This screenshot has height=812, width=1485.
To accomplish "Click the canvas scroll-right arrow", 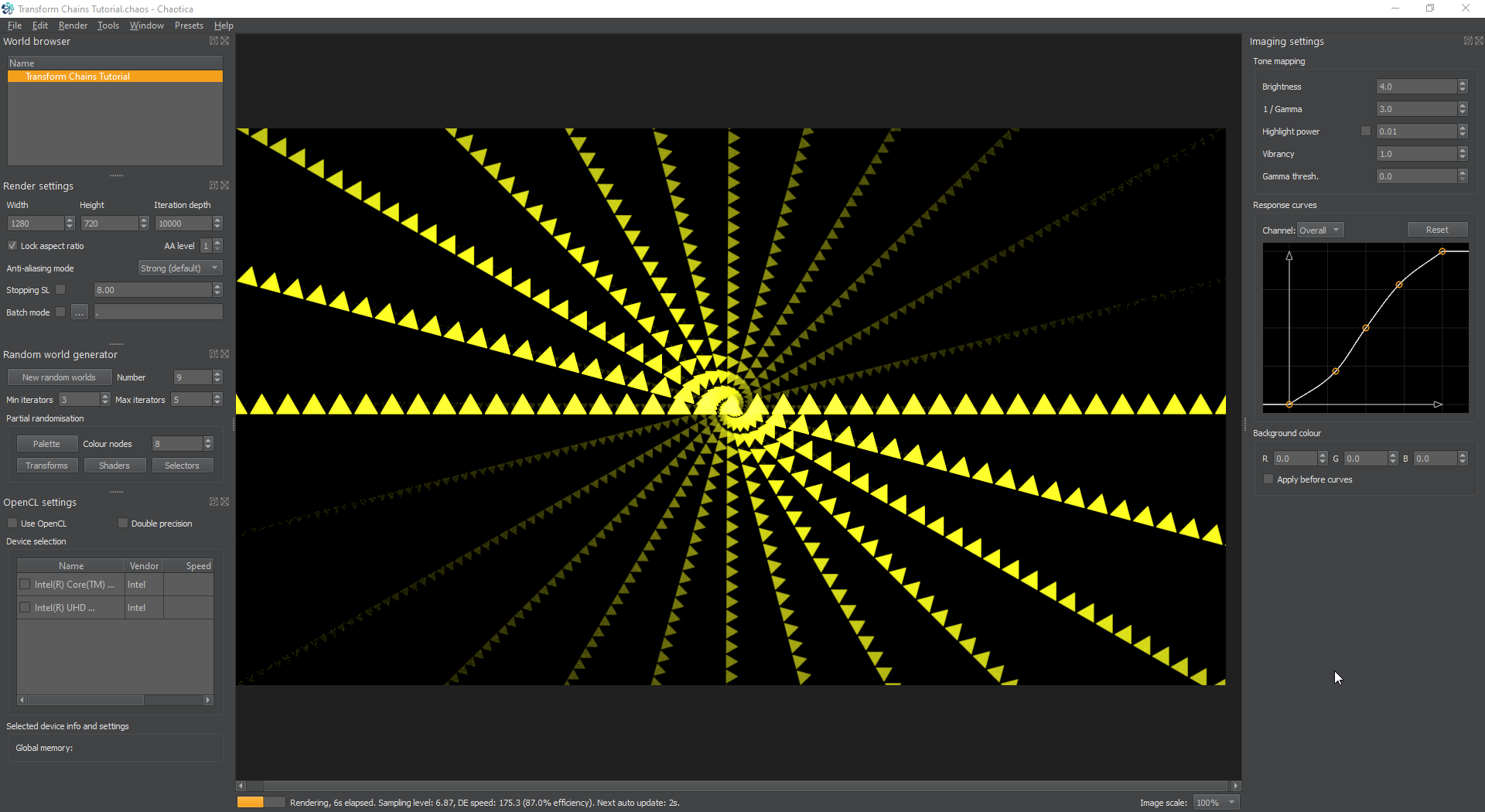I will (x=1236, y=786).
